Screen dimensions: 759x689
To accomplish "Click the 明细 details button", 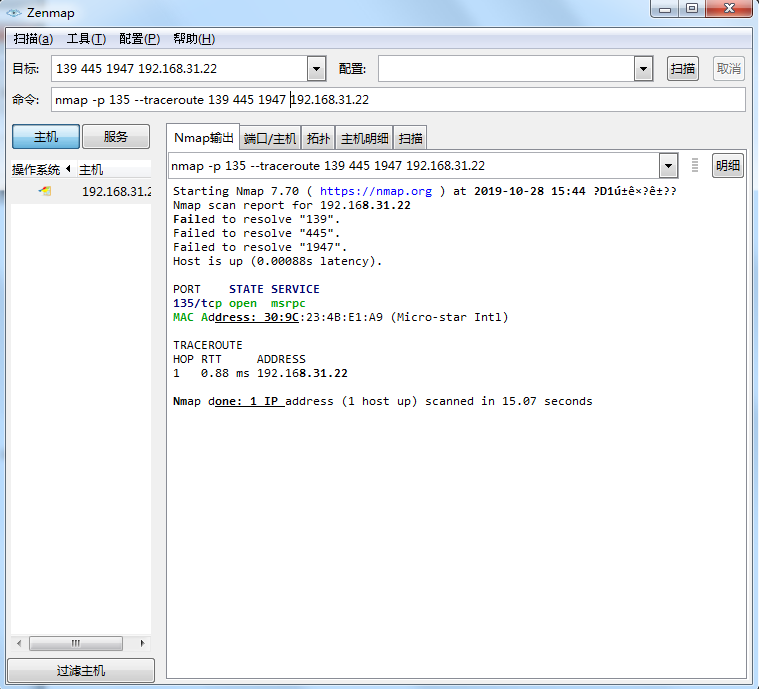I will 728,166.
